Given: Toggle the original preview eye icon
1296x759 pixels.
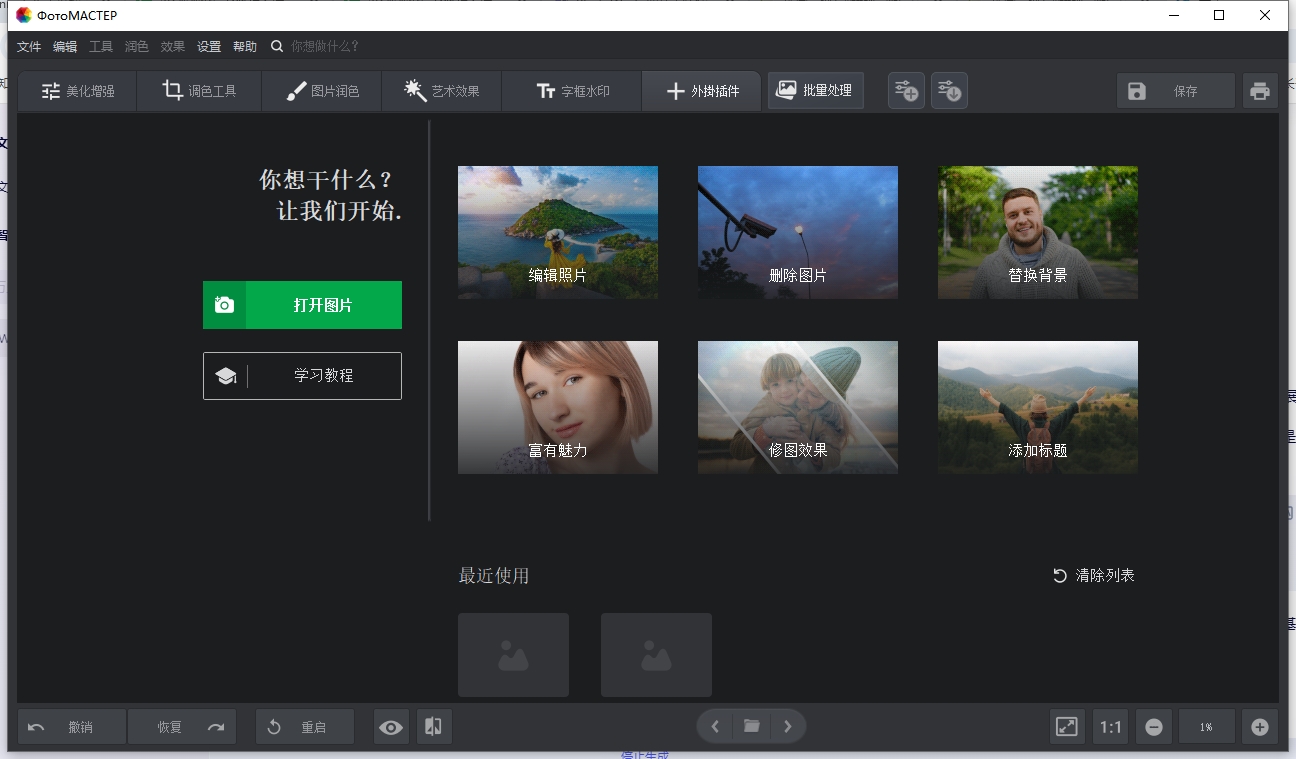Looking at the screenshot, I should click(391, 726).
